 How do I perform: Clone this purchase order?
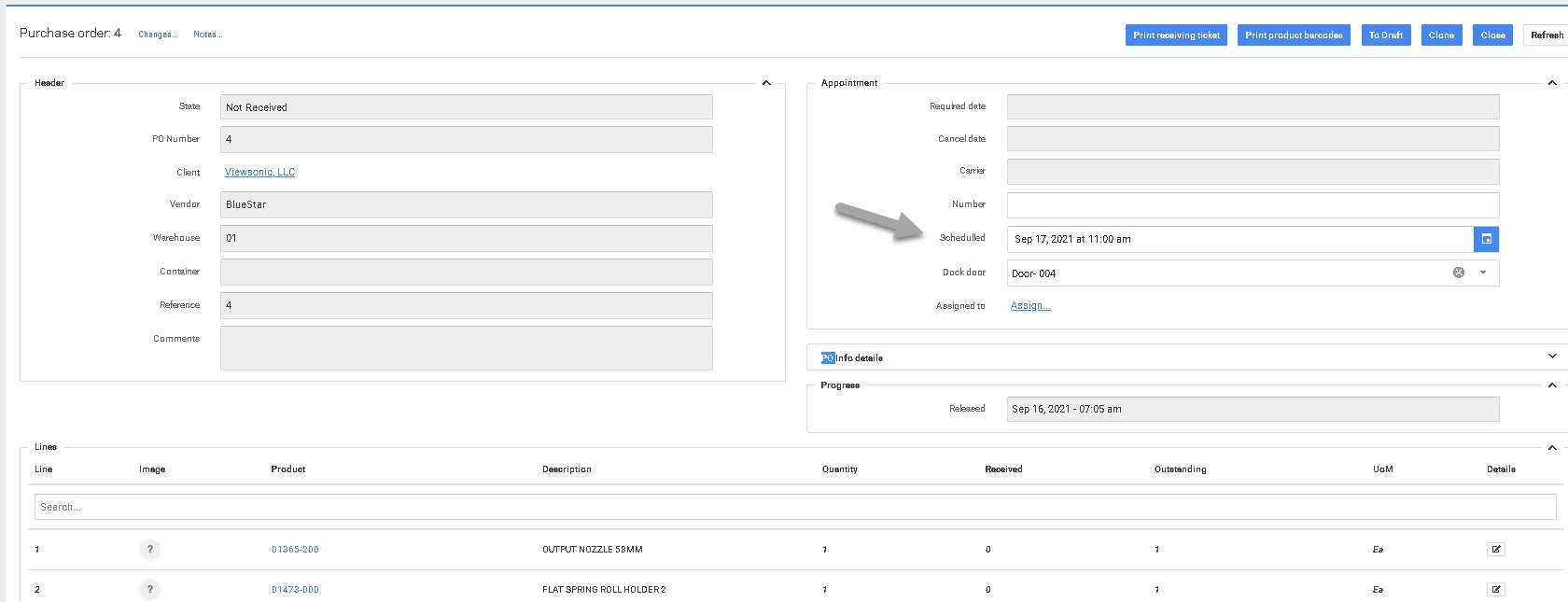pyautogui.click(x=1441, y=35)
